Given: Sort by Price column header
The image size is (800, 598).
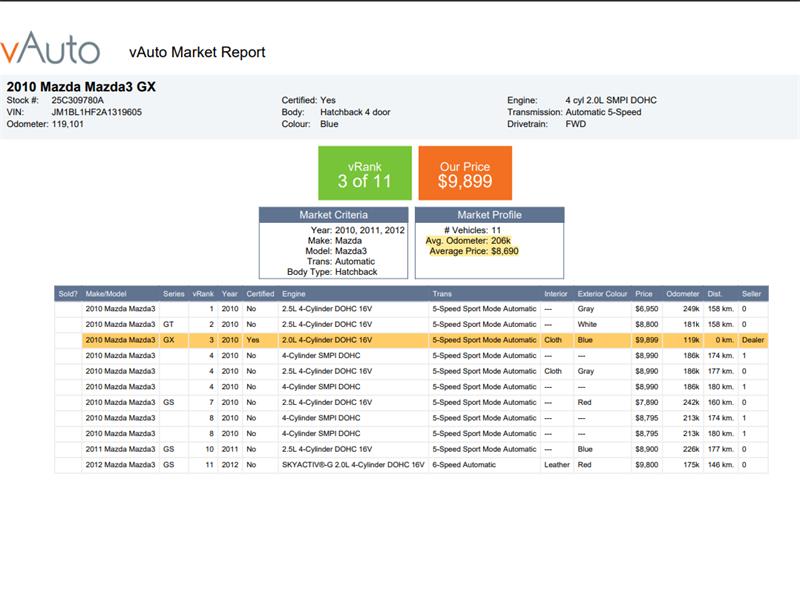Looking at the screenshot, I should click(x=644, y=294).
